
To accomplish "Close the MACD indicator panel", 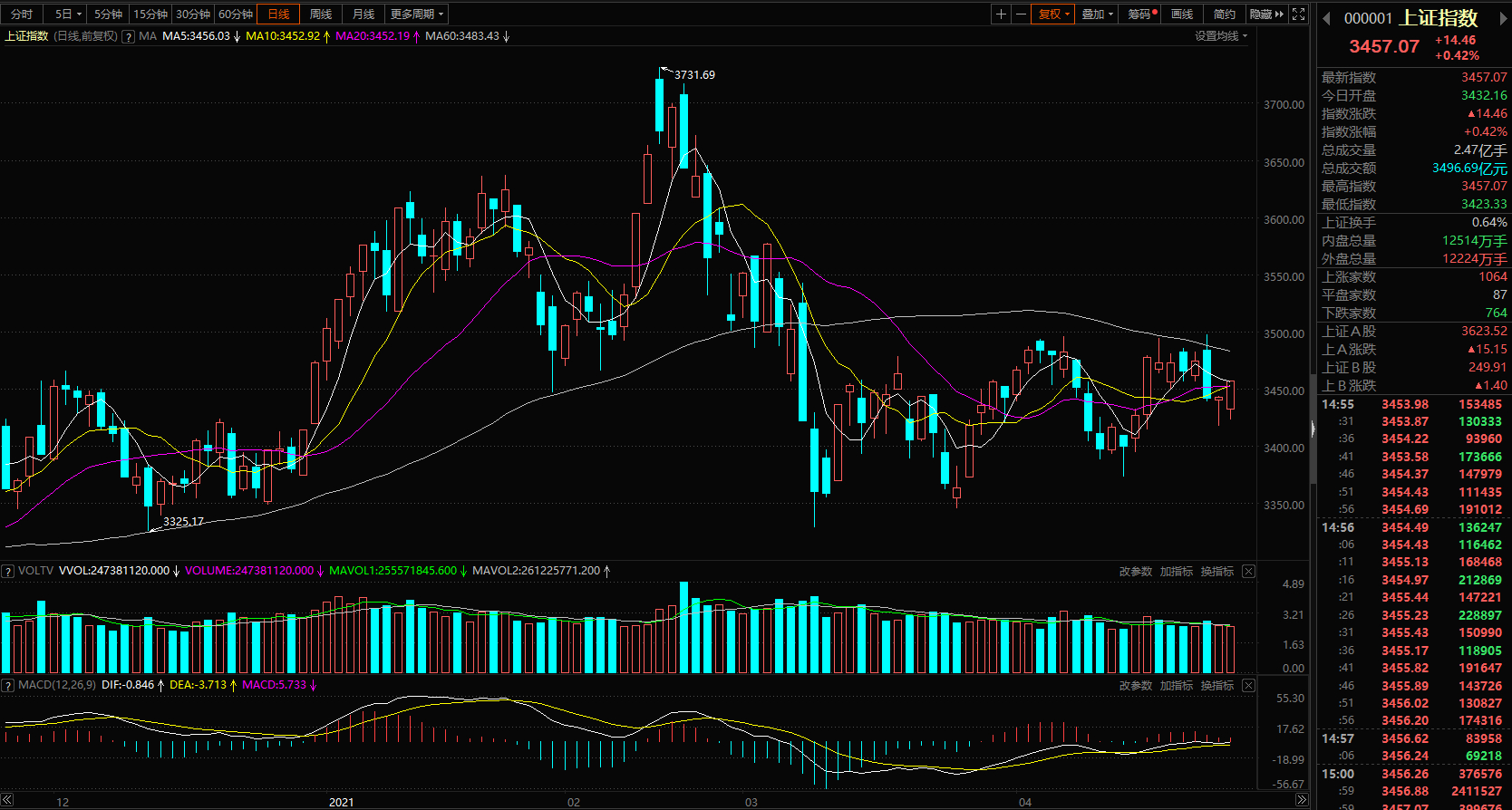I will tap(1248, 685).
